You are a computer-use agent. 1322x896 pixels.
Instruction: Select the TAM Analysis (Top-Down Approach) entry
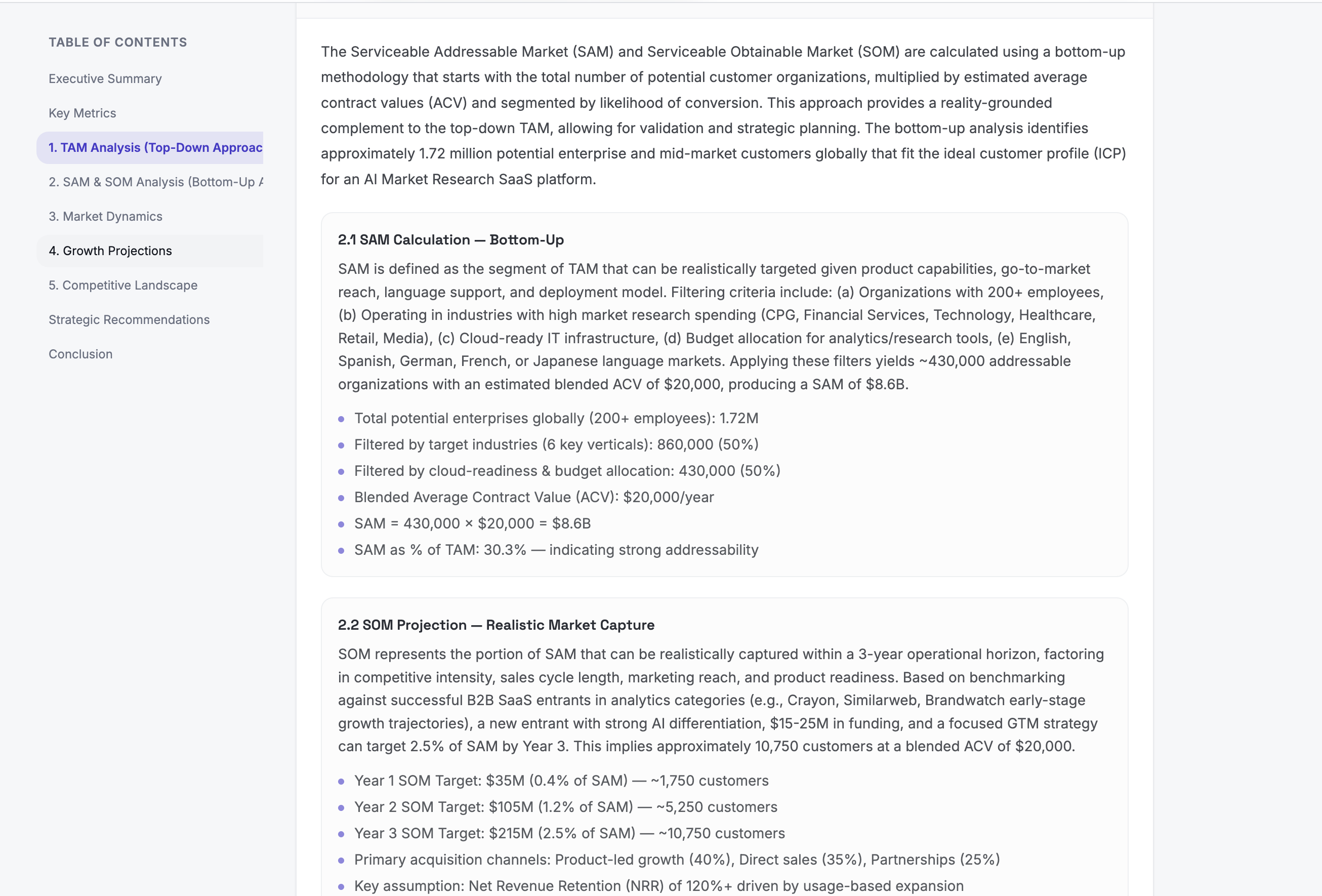click(150, 147)
